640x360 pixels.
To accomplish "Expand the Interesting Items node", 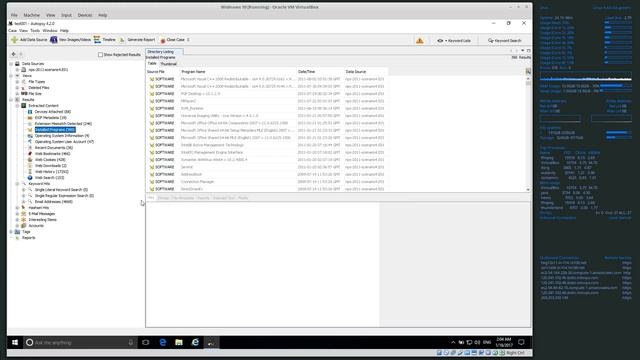I will [17, 220].
